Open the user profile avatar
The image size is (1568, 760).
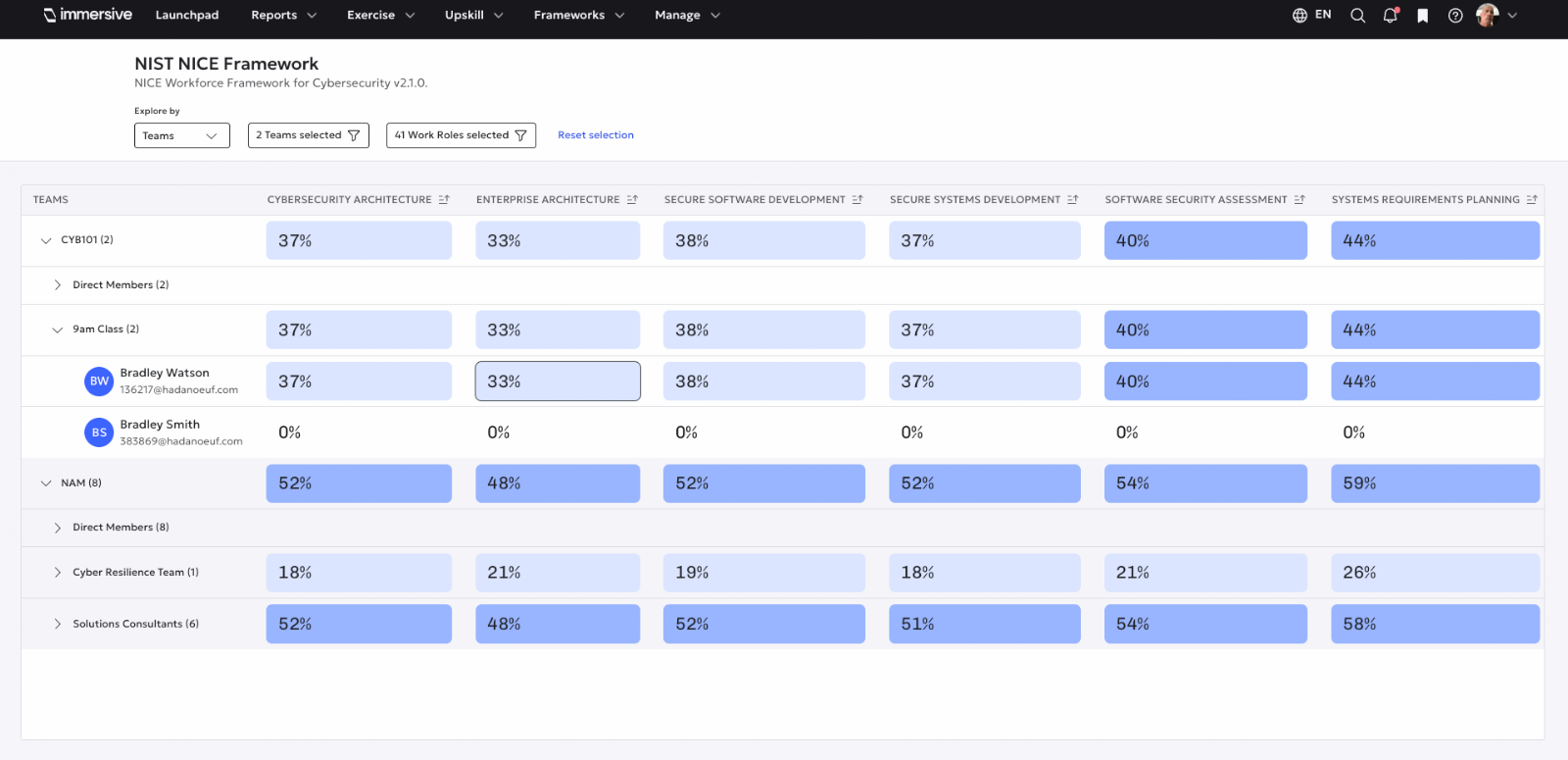tap(1487, 15)
